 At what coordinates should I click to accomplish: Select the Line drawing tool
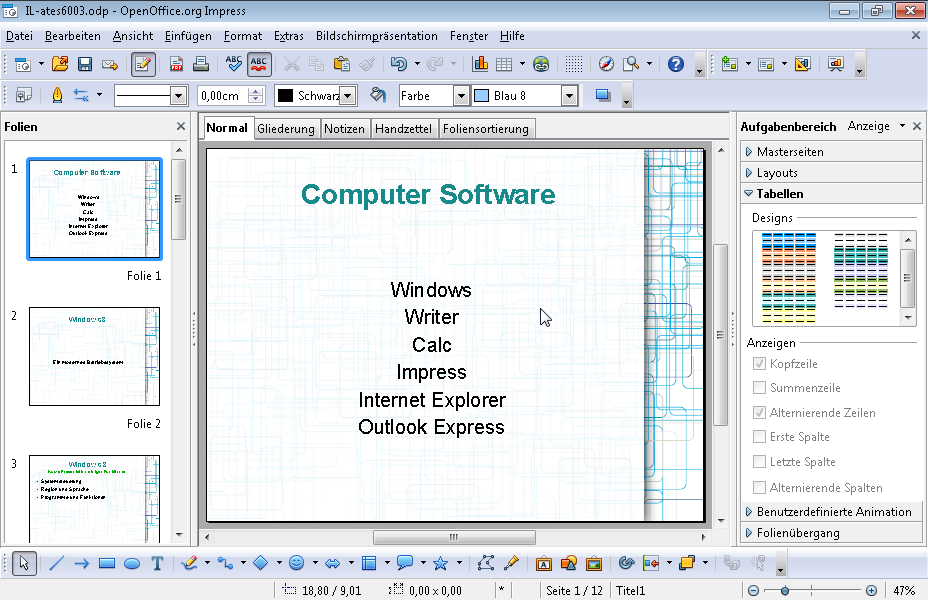pos(56,563)
